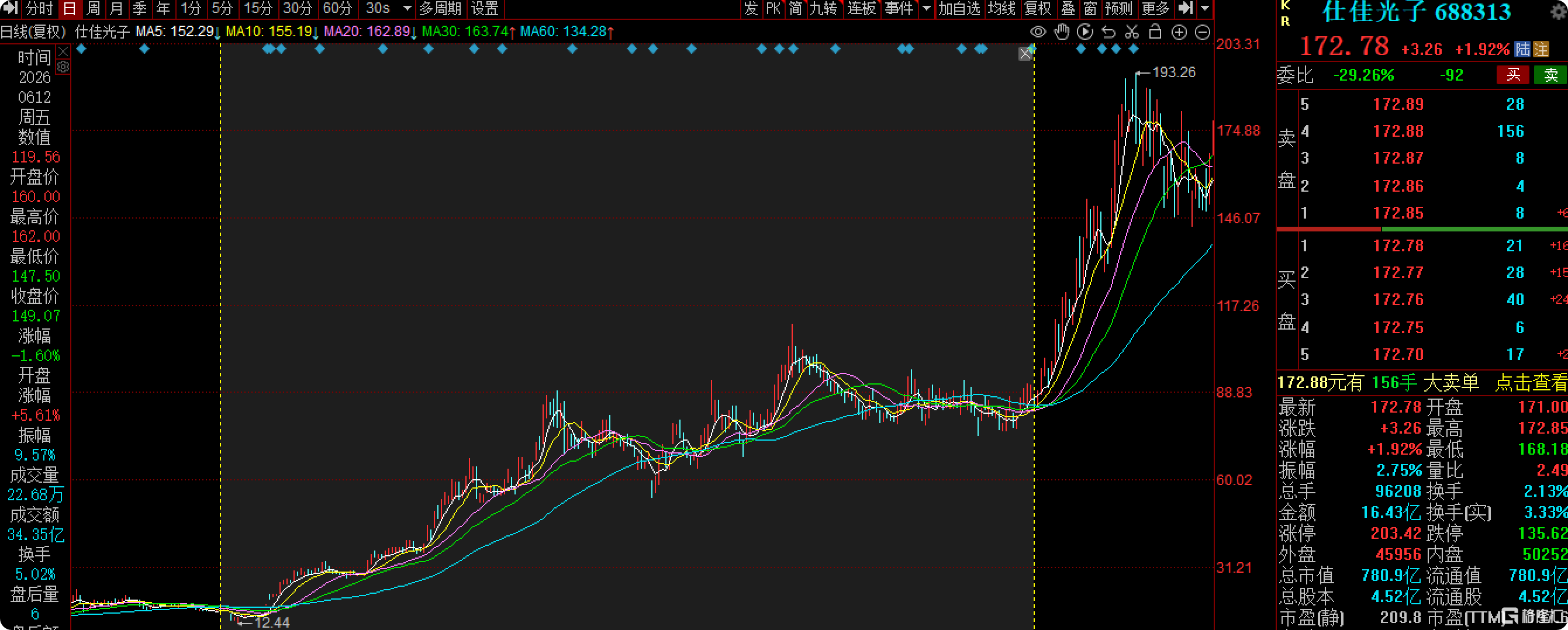Click buy level 1 price 172.78
The height and width of the screenshot is (630, 1568).
pyautogui.click(x=1398, y=246)
